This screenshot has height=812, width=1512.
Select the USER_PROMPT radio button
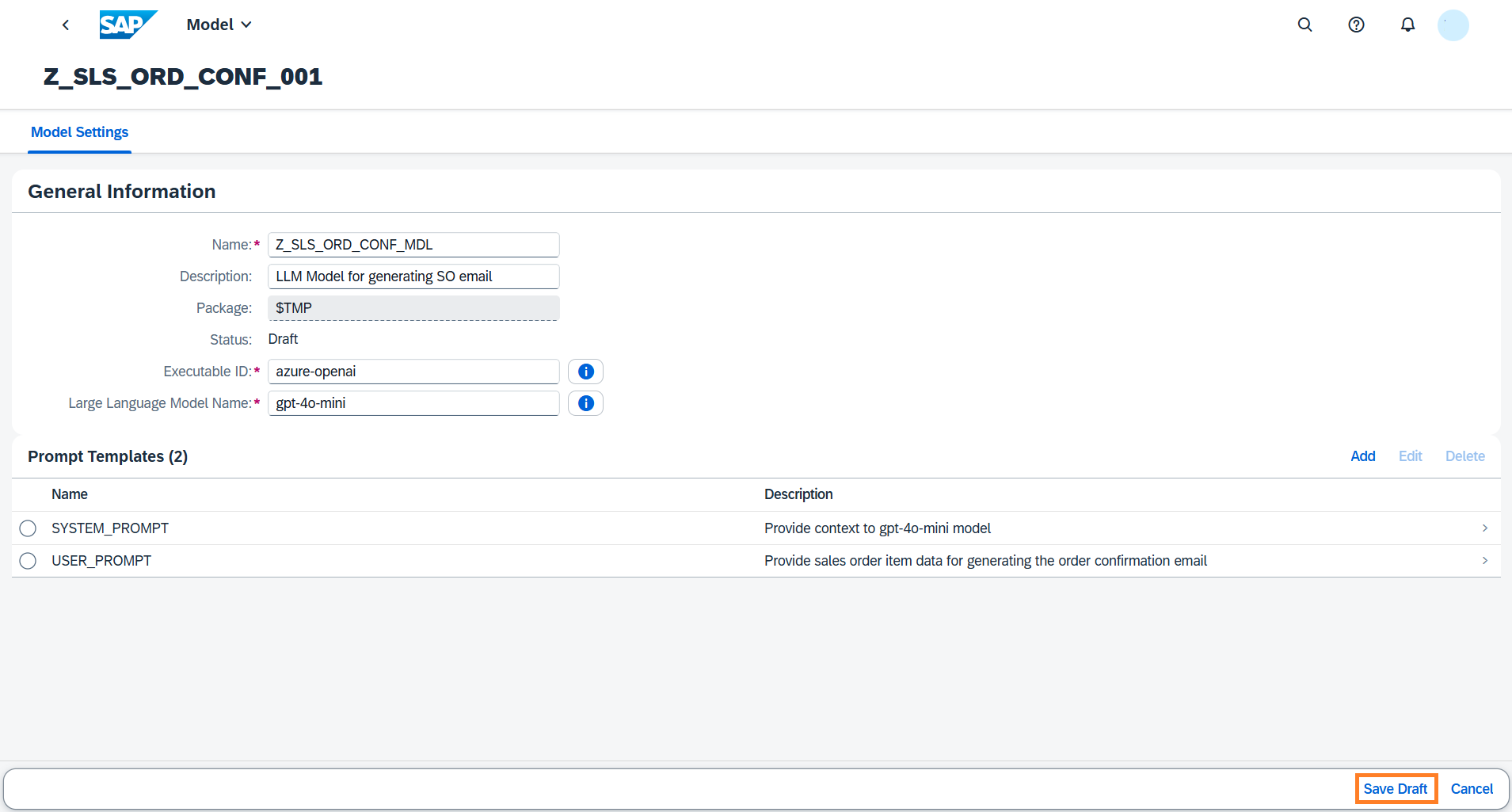28,561
